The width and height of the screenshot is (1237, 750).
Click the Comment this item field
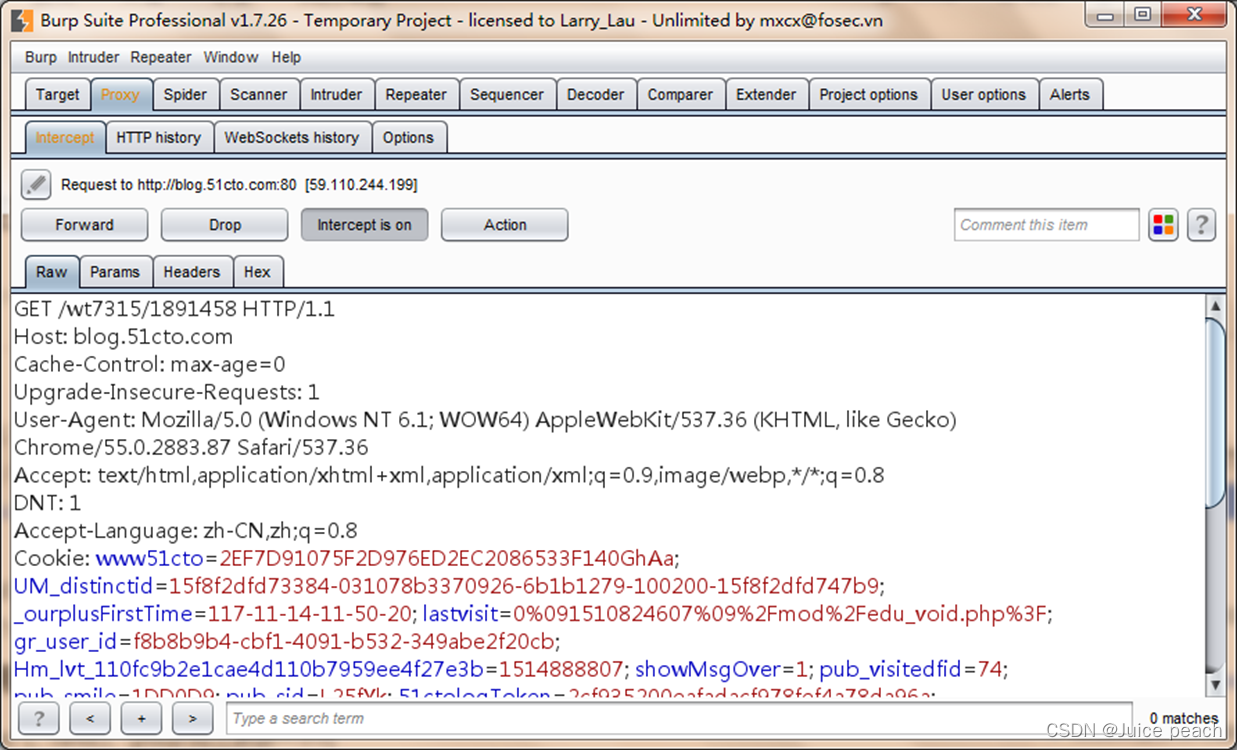coord(1046,225)
